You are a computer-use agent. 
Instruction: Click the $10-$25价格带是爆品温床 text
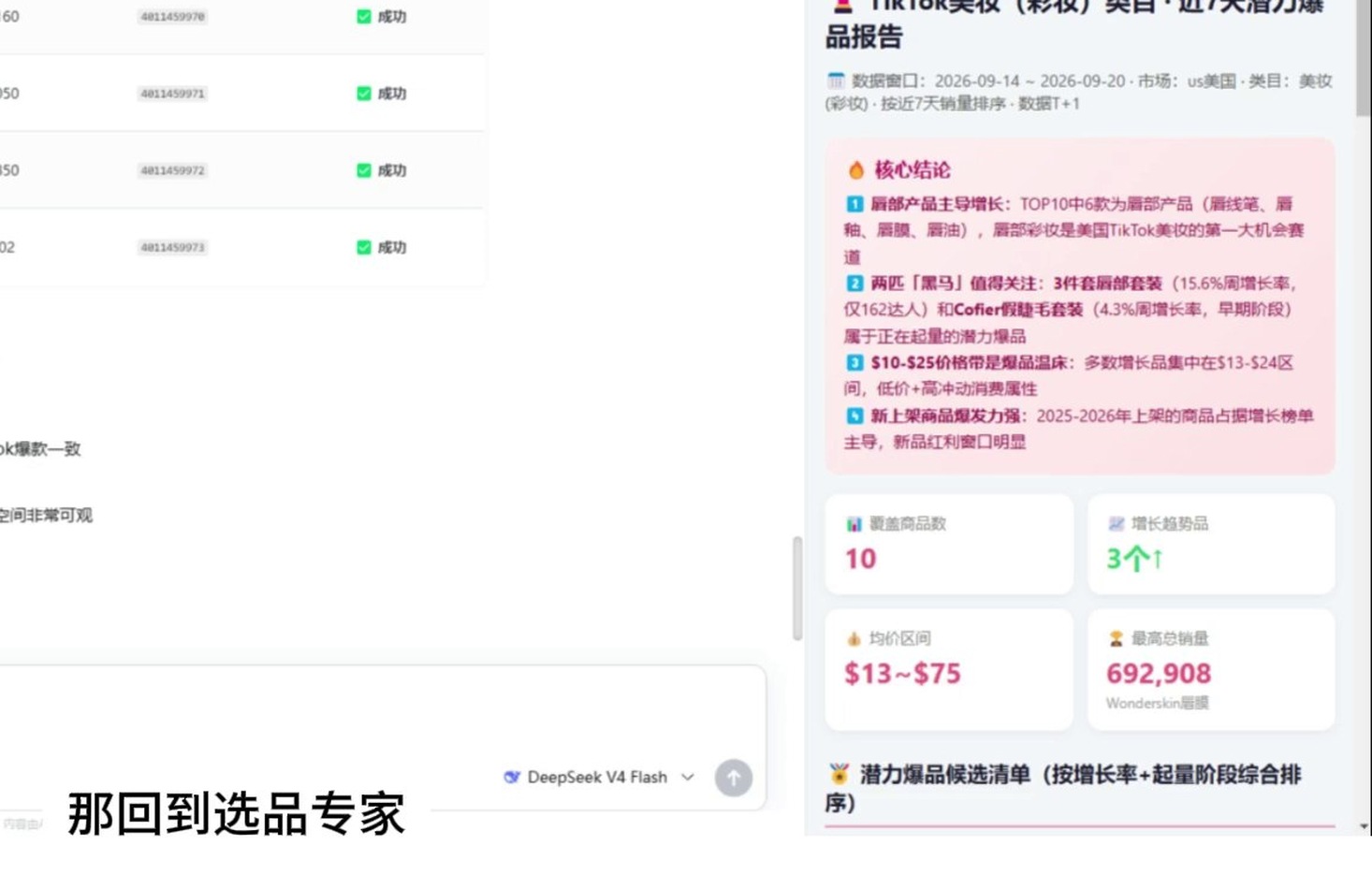point(970,363)
